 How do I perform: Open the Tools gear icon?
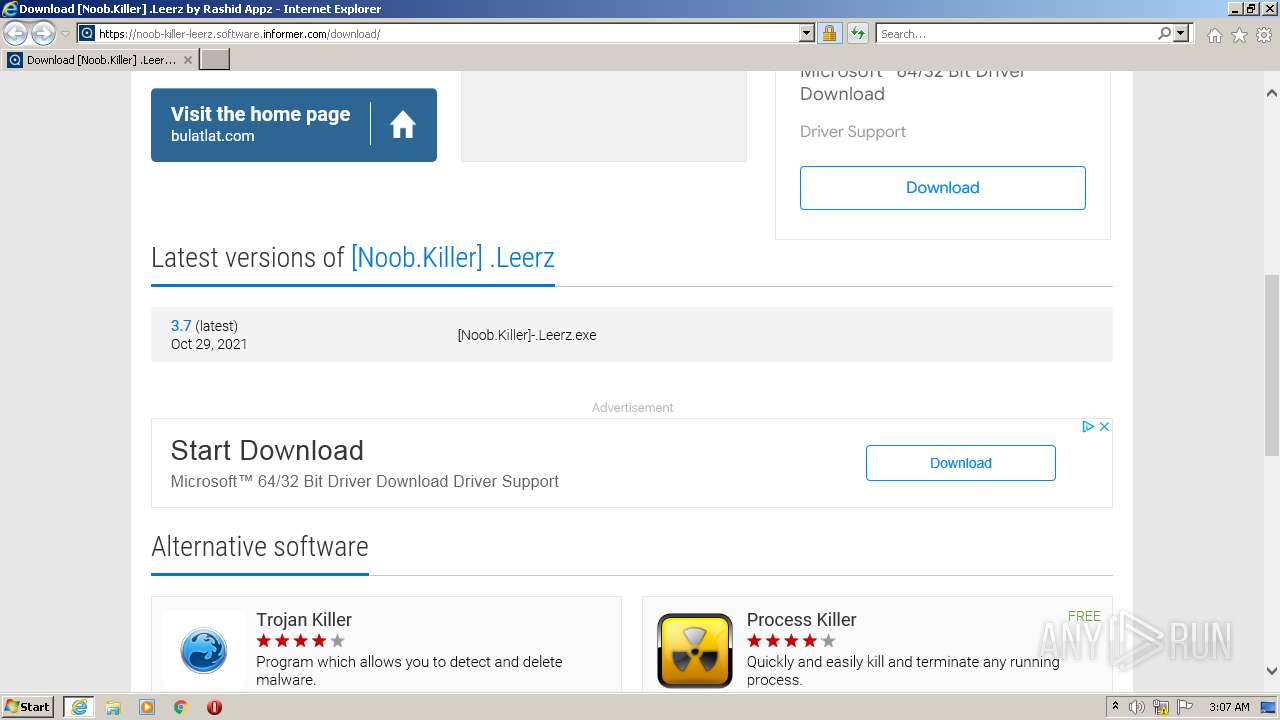1264,35
